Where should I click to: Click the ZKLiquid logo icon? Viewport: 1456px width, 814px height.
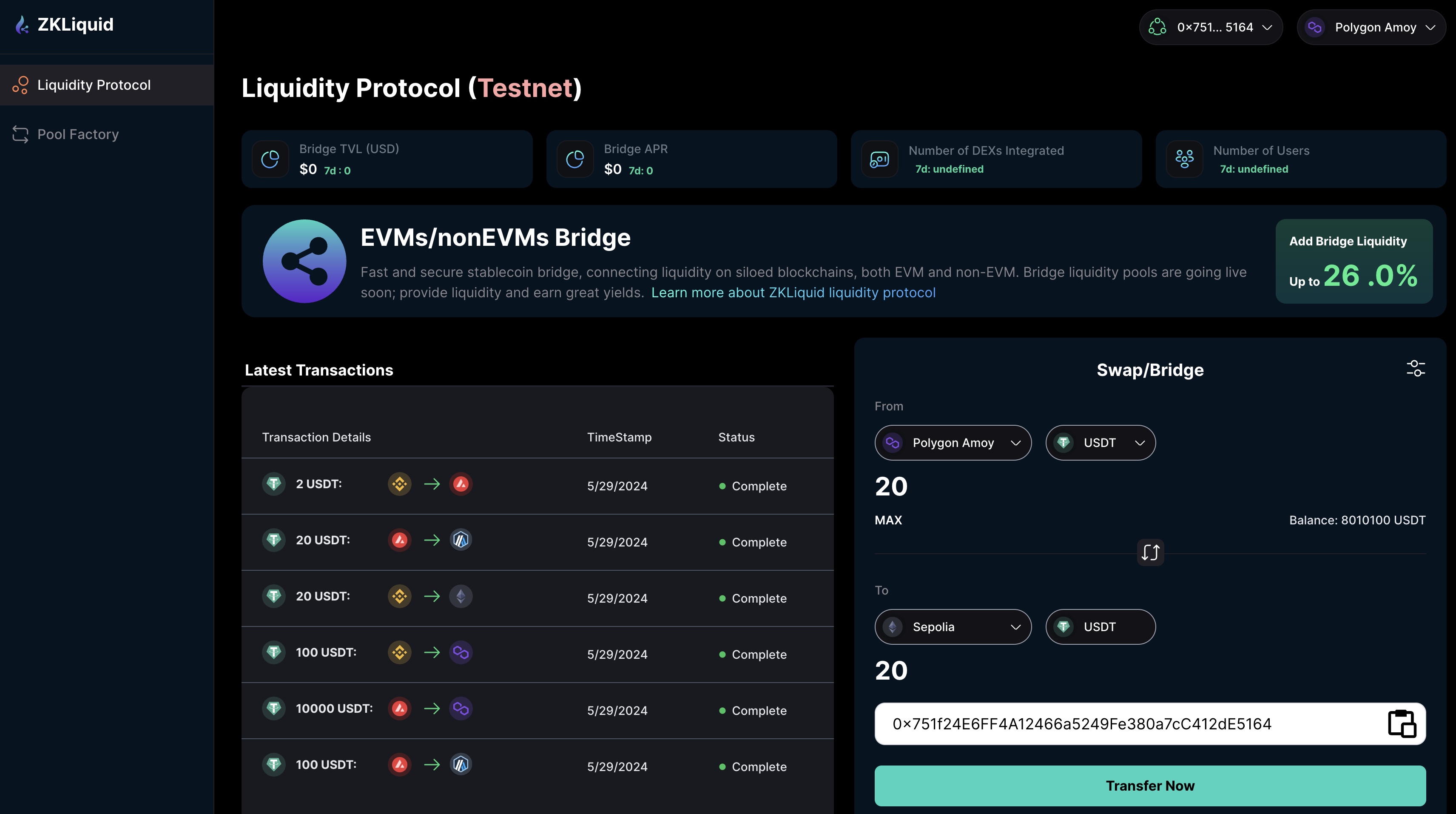[22, 25]
